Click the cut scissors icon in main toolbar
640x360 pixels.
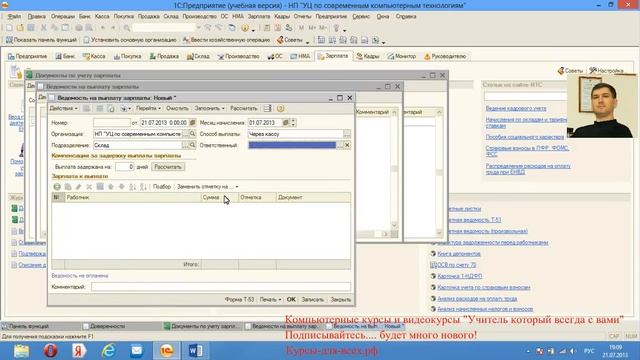[x=44, y=28]
